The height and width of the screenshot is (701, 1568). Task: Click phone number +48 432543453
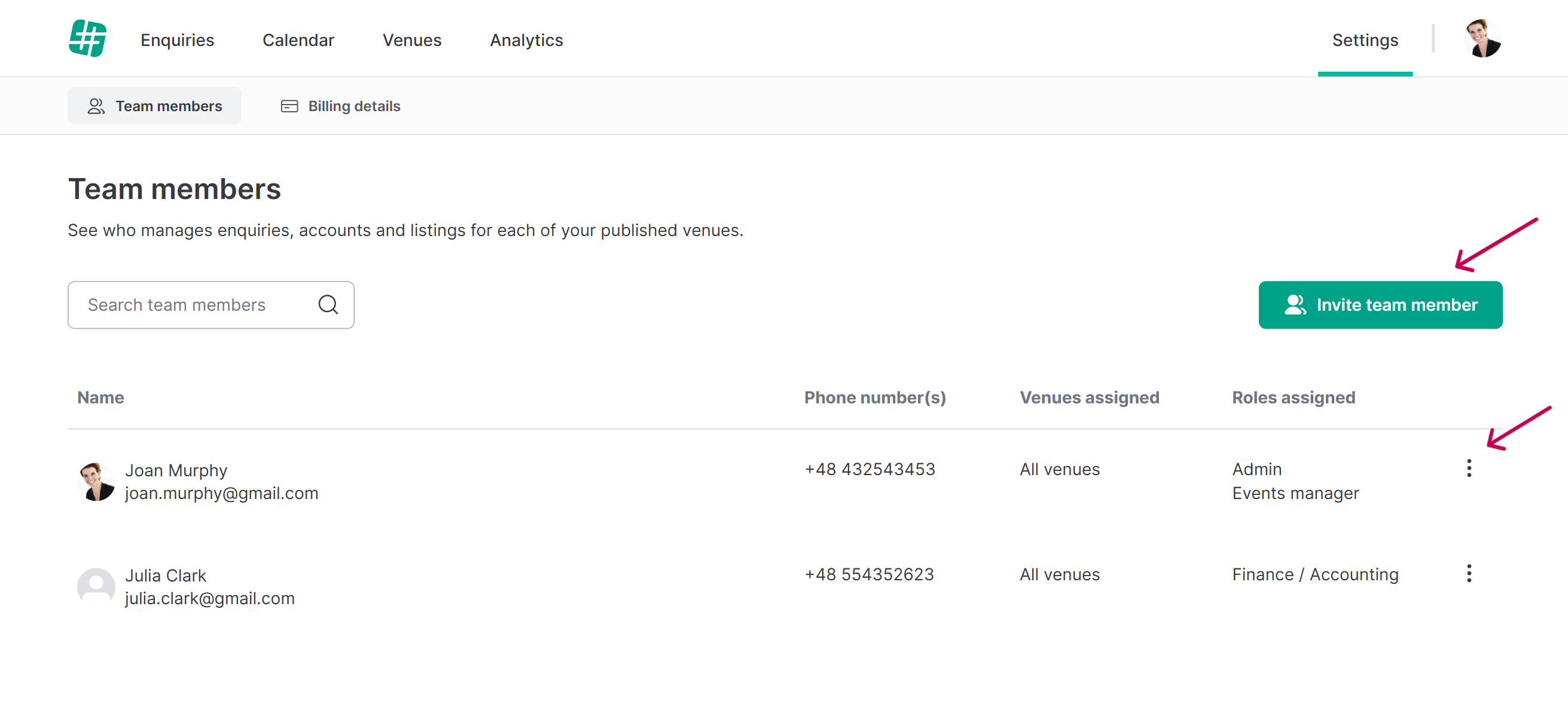870,469
